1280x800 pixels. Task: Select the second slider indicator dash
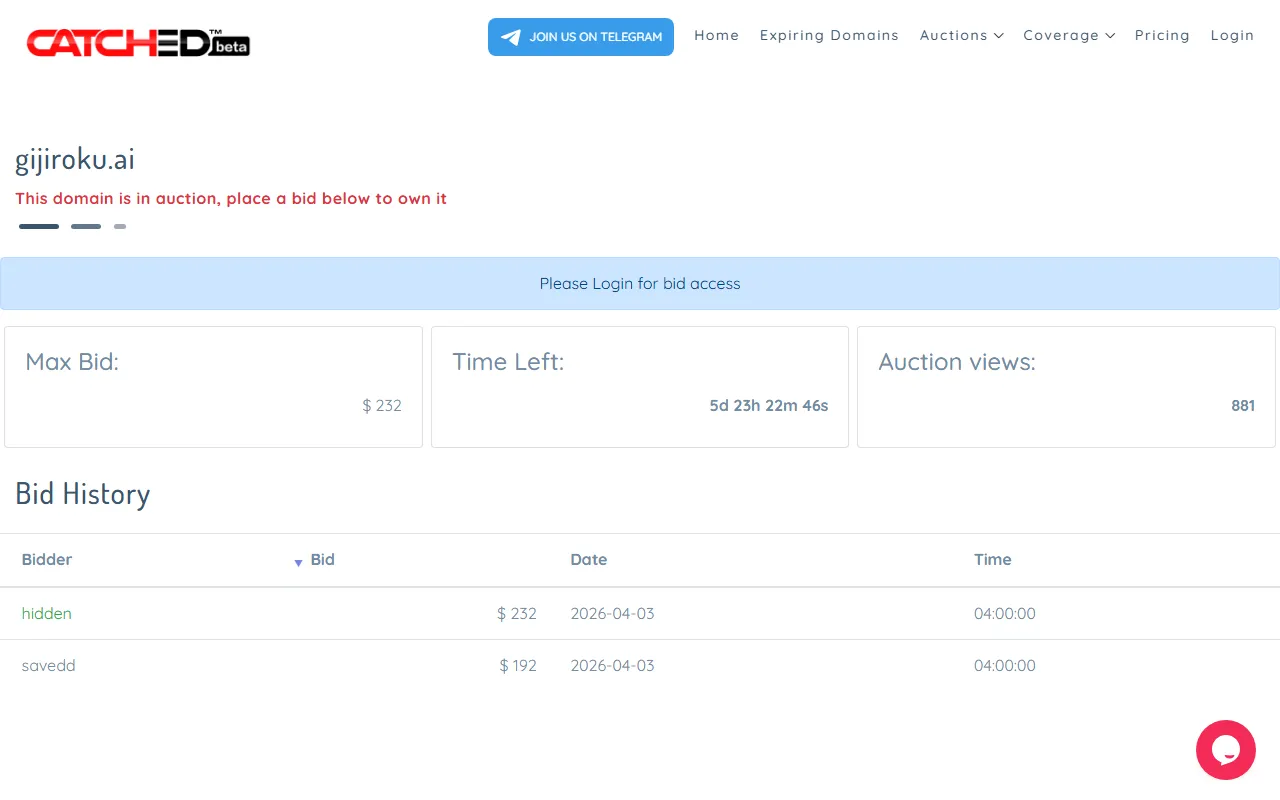[86, 227]
